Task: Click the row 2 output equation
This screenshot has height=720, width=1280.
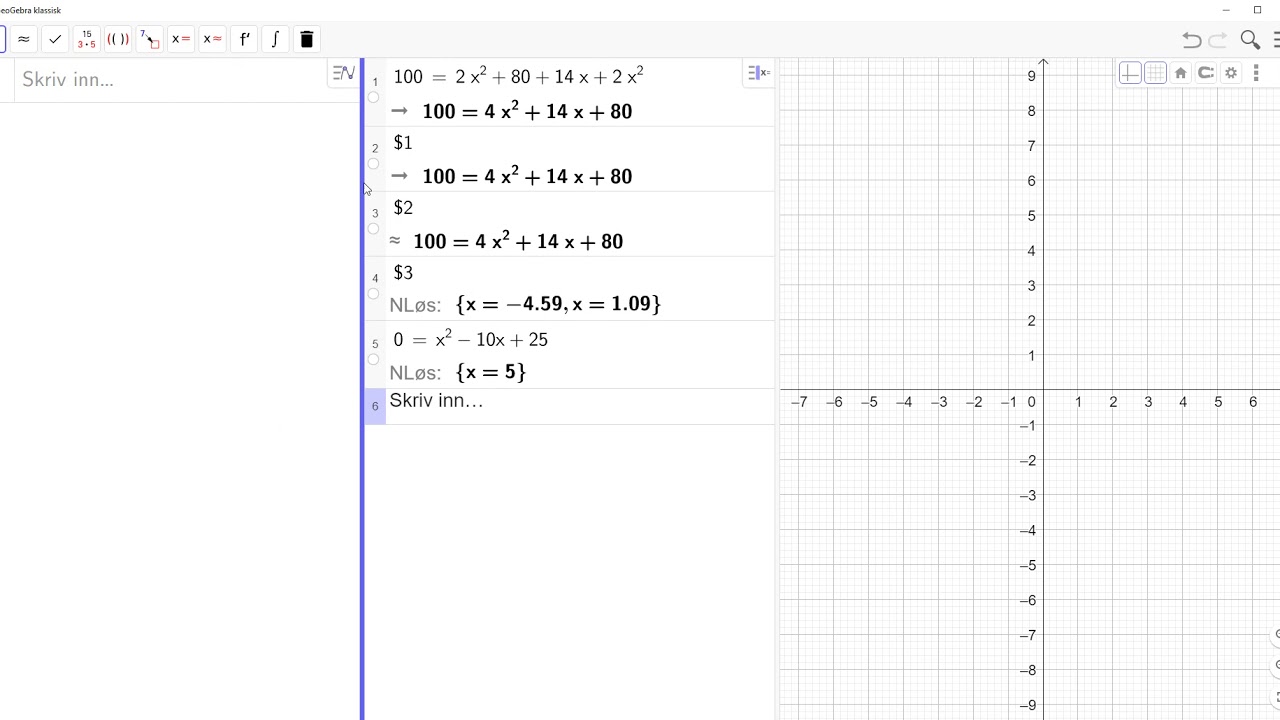Action: pos(527,176)
